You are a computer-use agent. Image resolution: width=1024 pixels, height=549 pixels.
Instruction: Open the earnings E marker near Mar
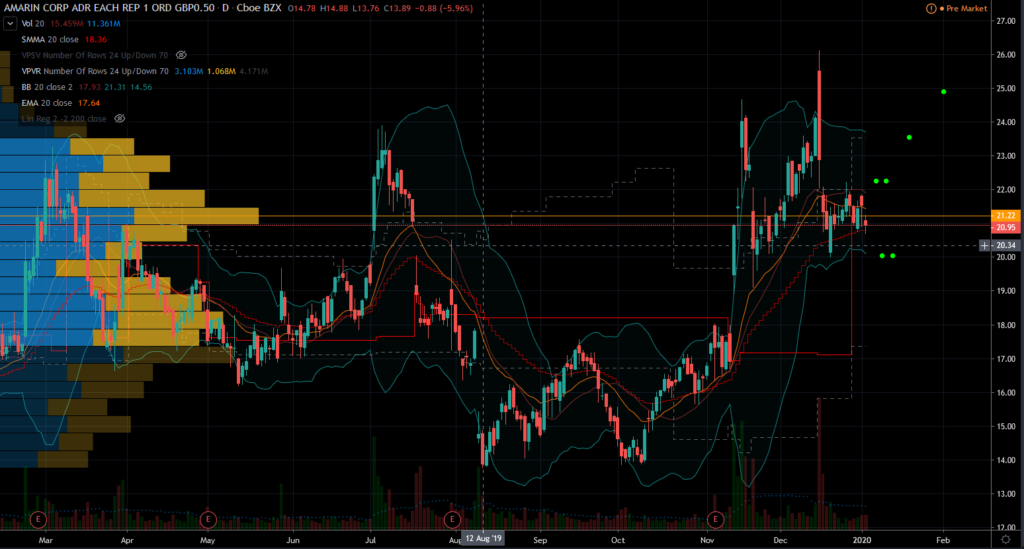[39, 520]
